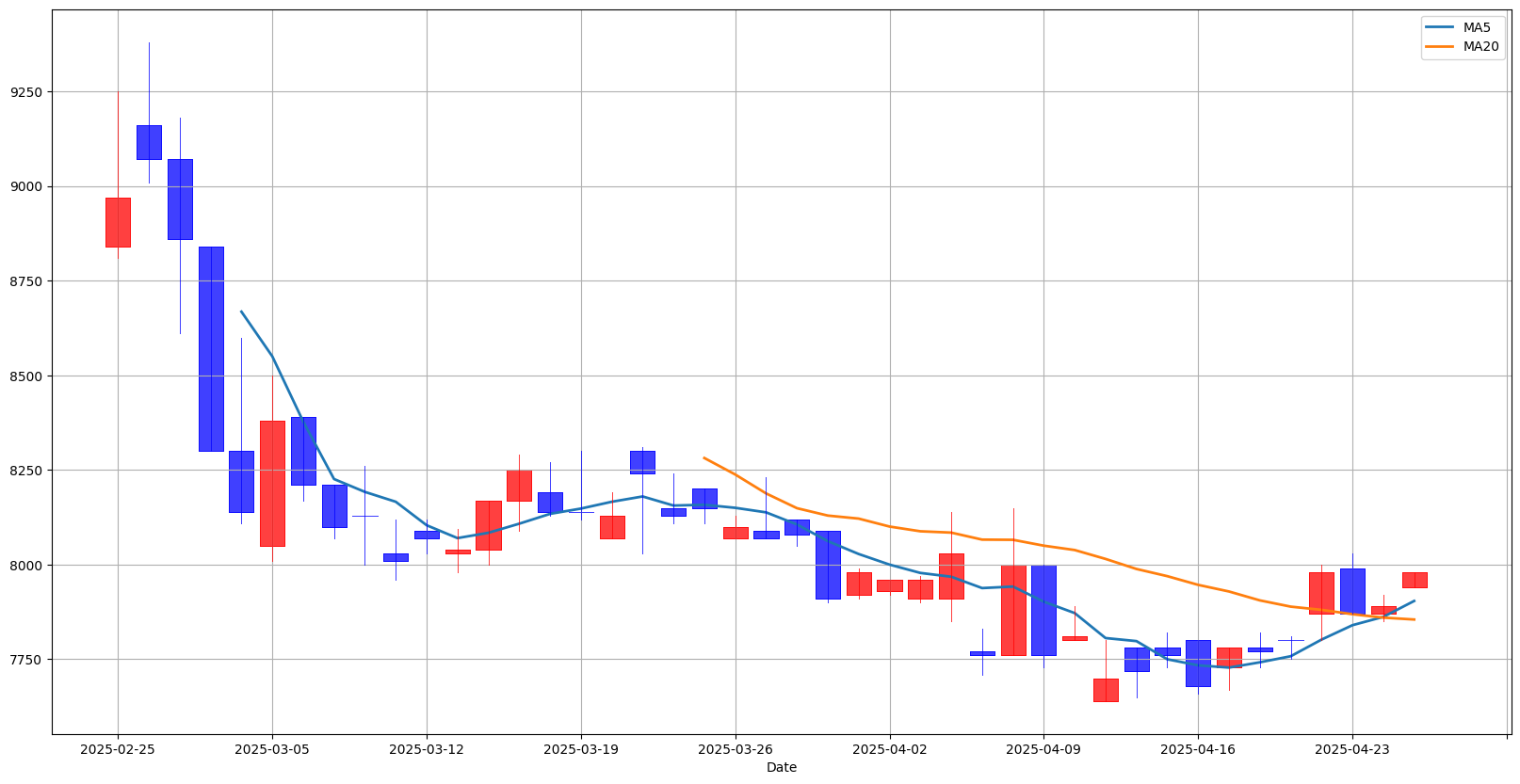
Task: Click the red candlestick on 2025-02-25
Action: [118, 222]
